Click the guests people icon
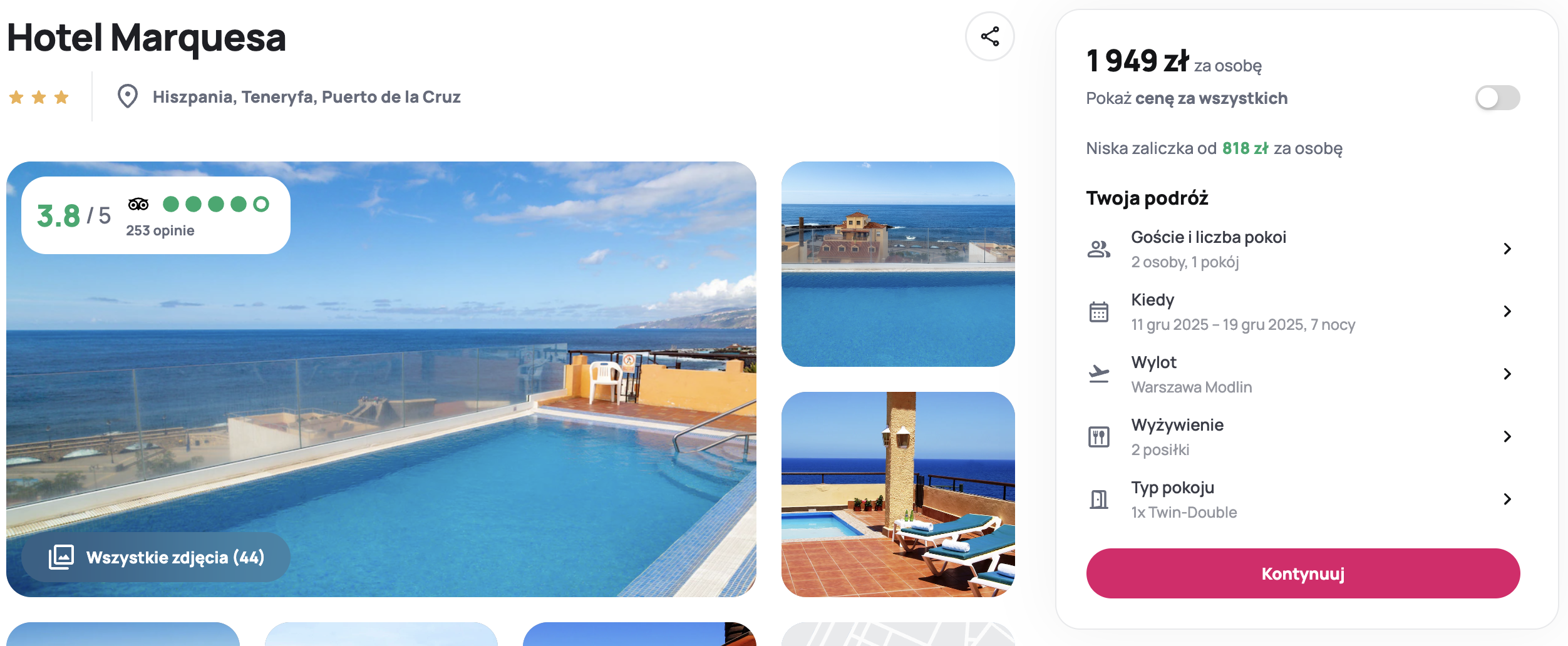The image size is (1568, 646). pos(1098,249)
